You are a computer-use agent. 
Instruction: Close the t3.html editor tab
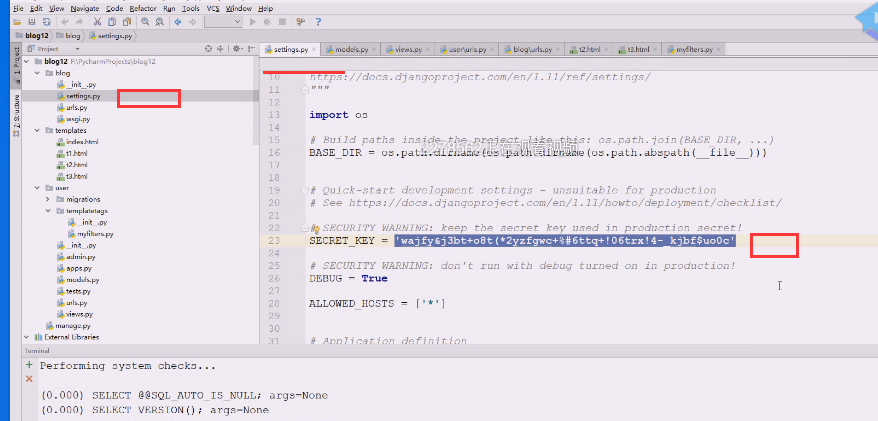655,49
